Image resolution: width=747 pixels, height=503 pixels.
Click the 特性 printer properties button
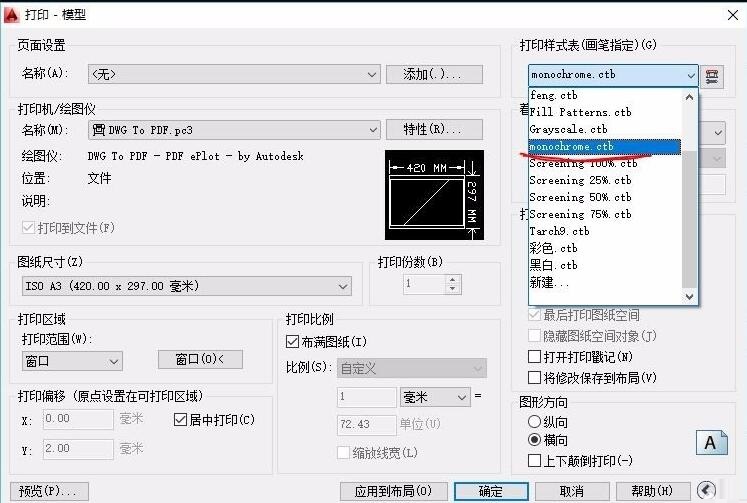(434, 129)
